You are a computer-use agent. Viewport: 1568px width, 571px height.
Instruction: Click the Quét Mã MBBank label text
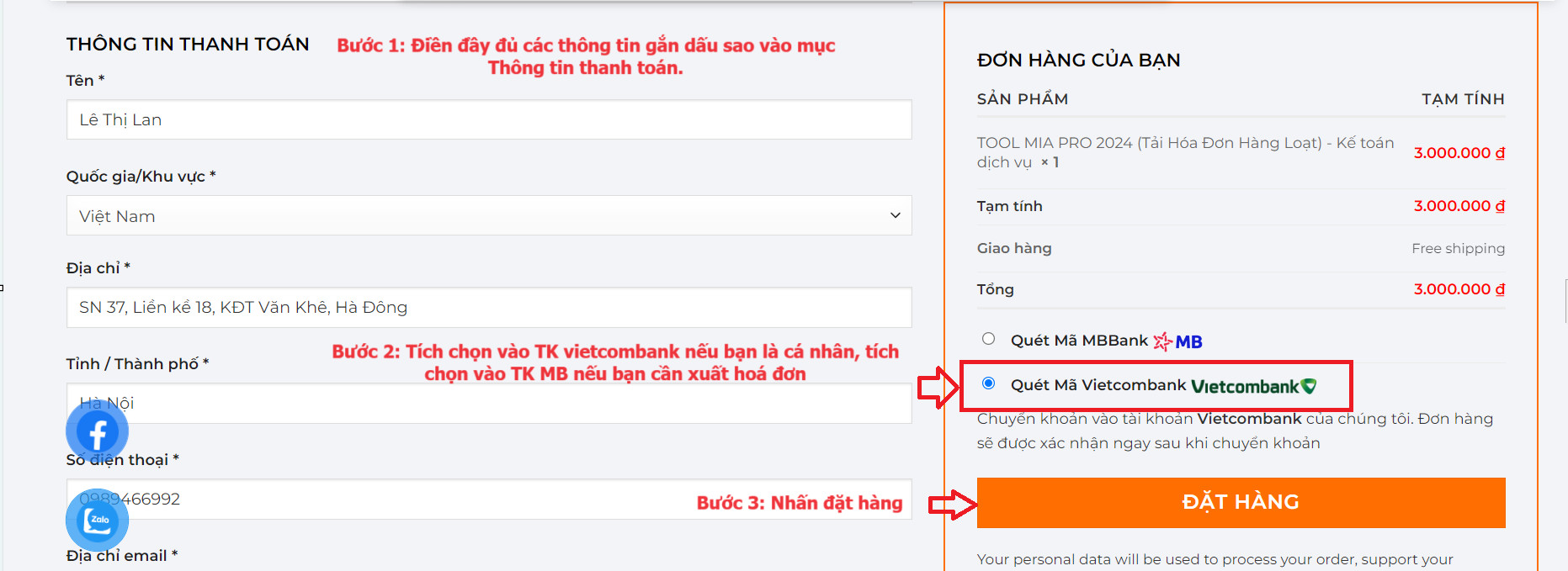(1079, 341)
